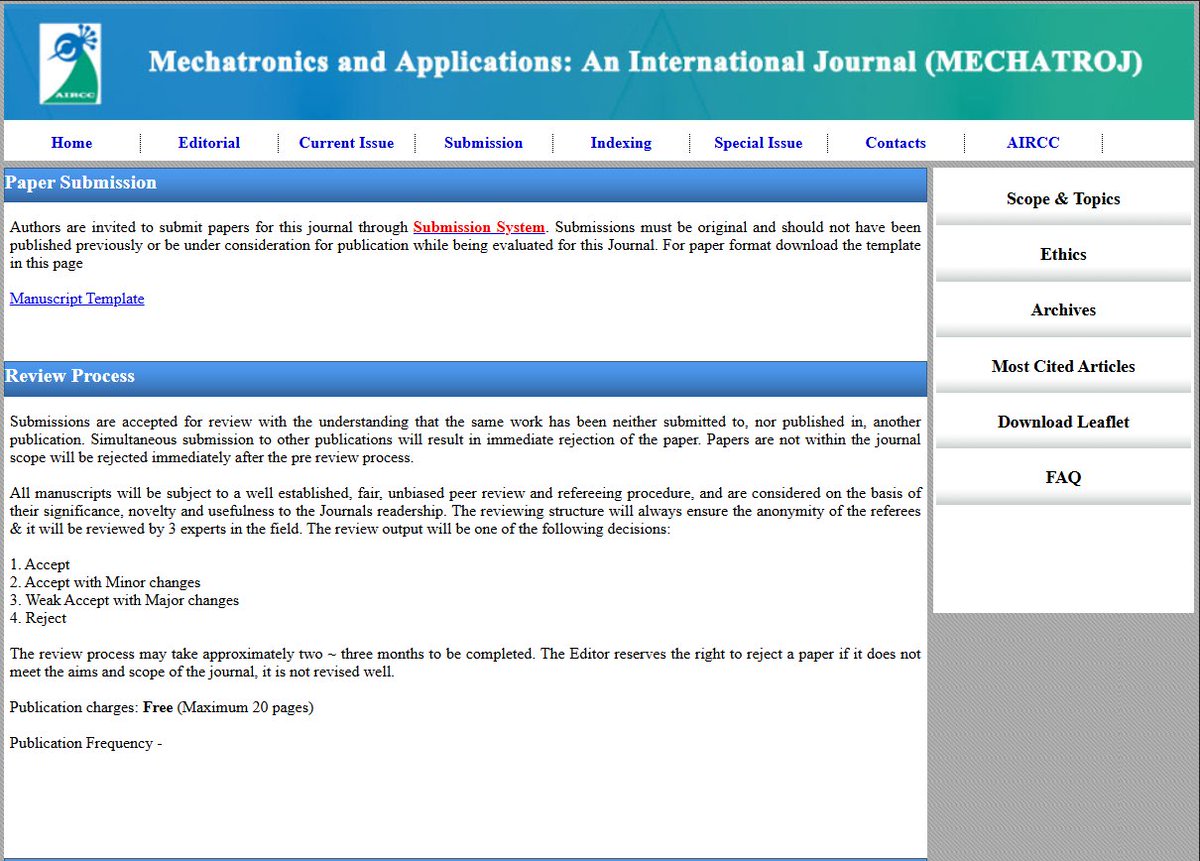The height and width of the screenshot is (861, 1200).
Task: Click the '4. Reject' decision line
Action: (x=38, y=618)
